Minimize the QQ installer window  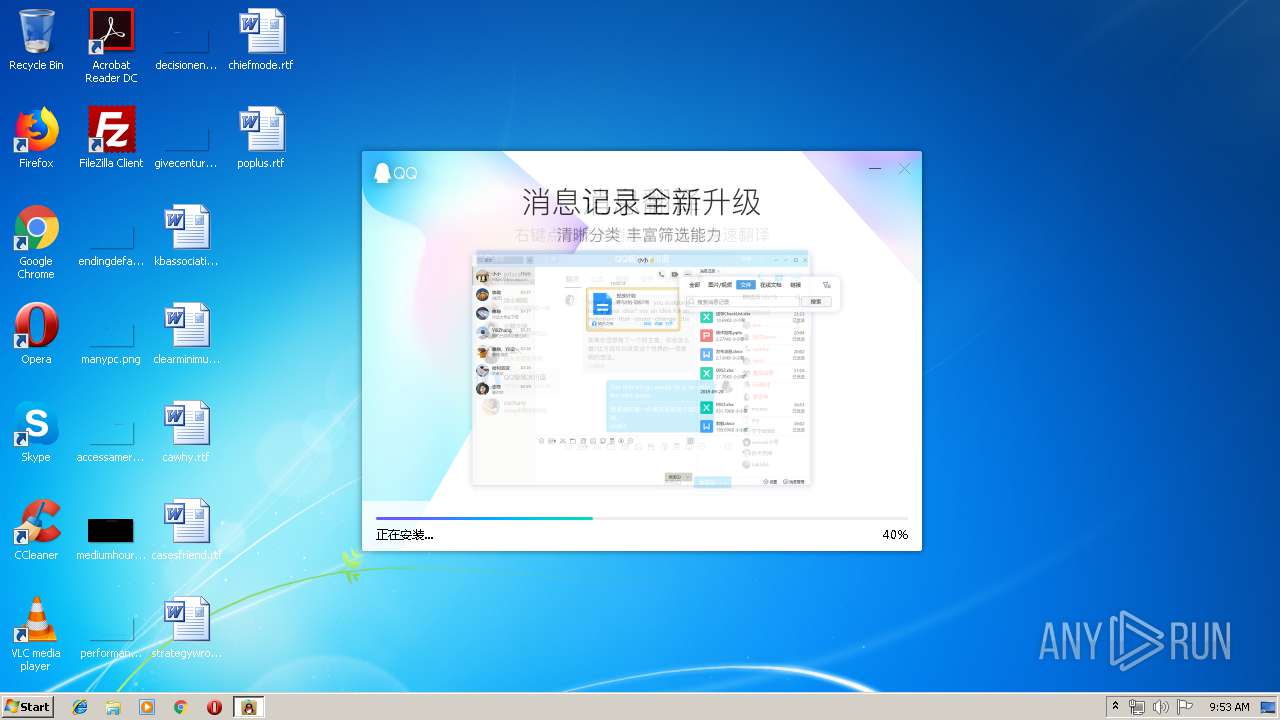875,169
